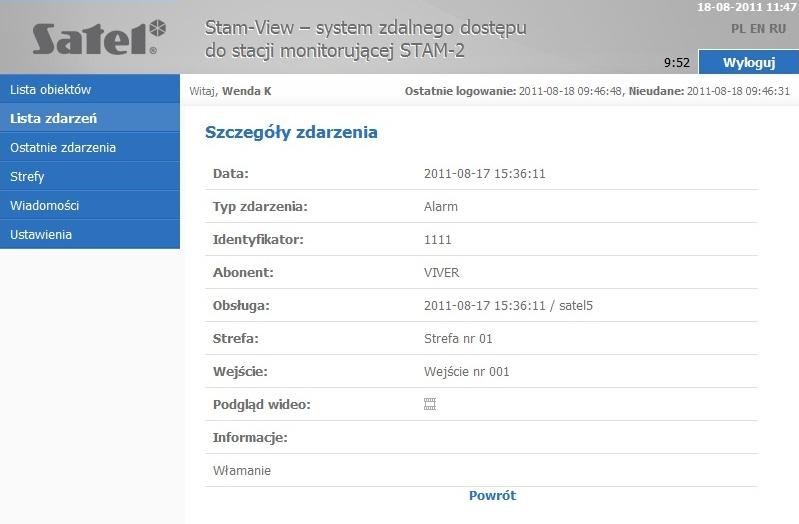Select Lista zdarzeń menu item
799x524 pixels.
[90, 118]
